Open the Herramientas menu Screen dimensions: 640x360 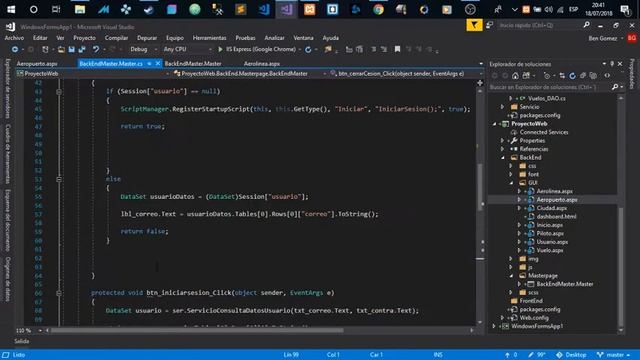209,38
